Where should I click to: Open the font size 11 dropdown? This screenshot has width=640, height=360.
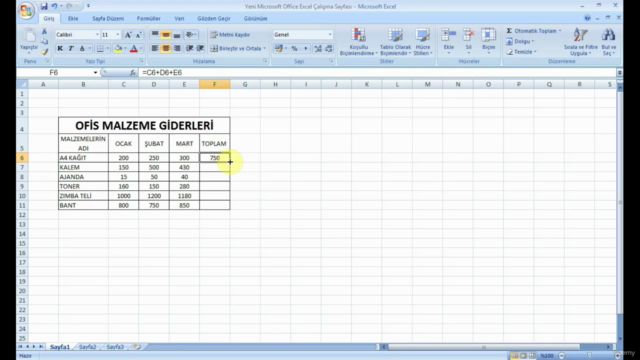[118, 35]
